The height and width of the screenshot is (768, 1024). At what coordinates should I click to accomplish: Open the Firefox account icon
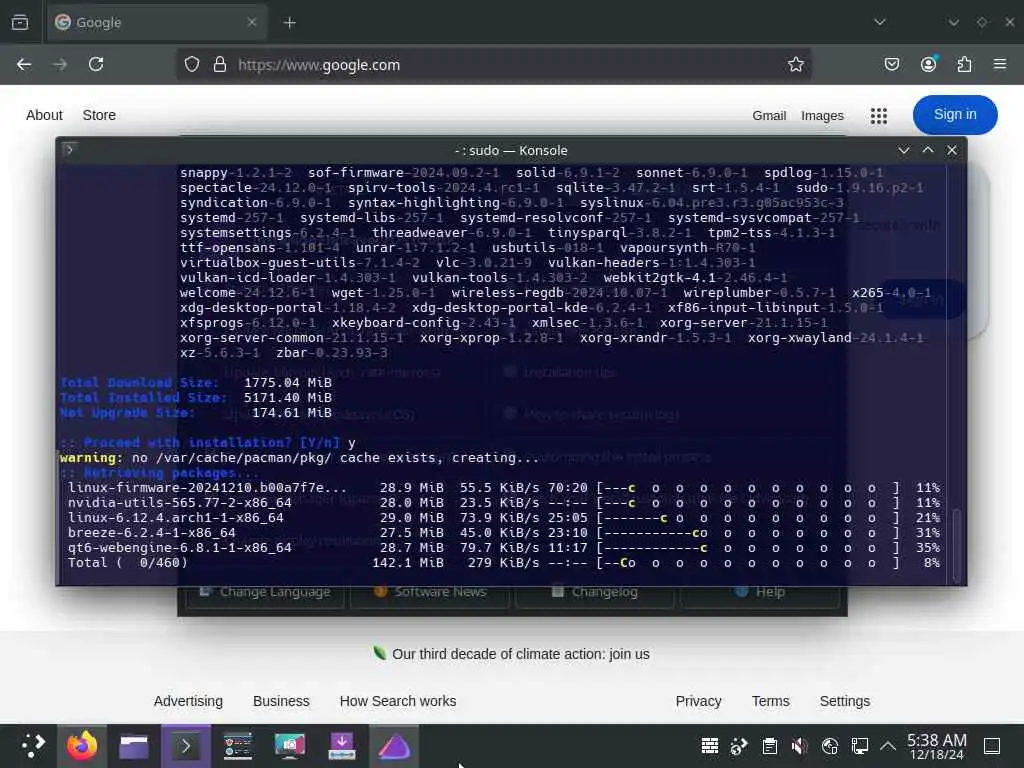(x=928, y=64)
